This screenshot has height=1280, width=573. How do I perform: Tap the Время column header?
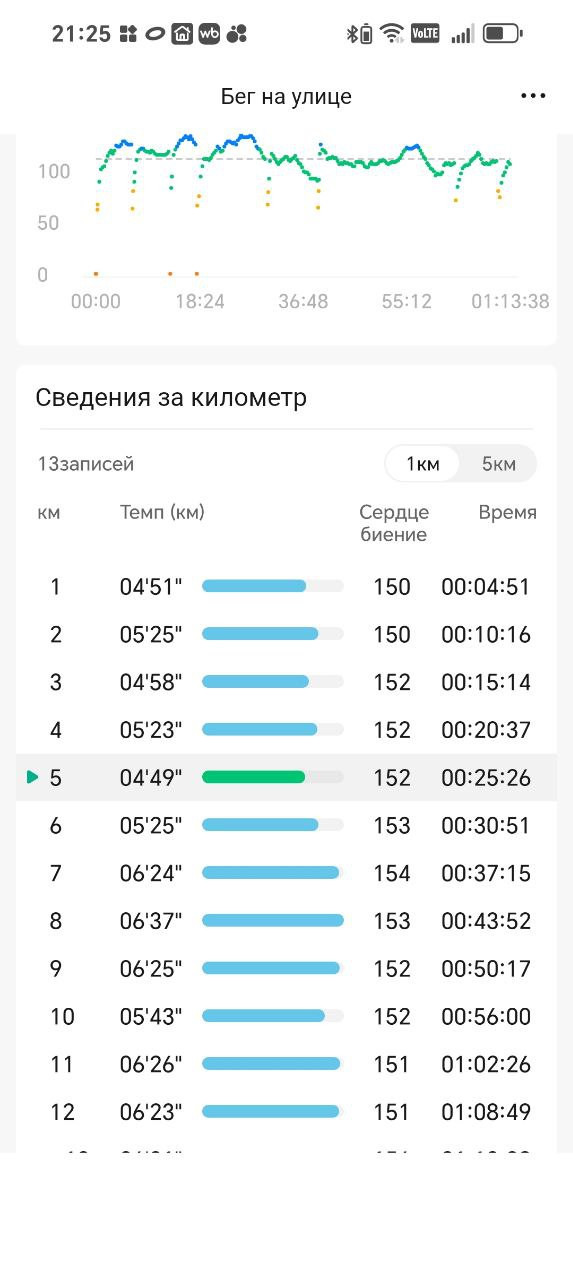(507, 513)
